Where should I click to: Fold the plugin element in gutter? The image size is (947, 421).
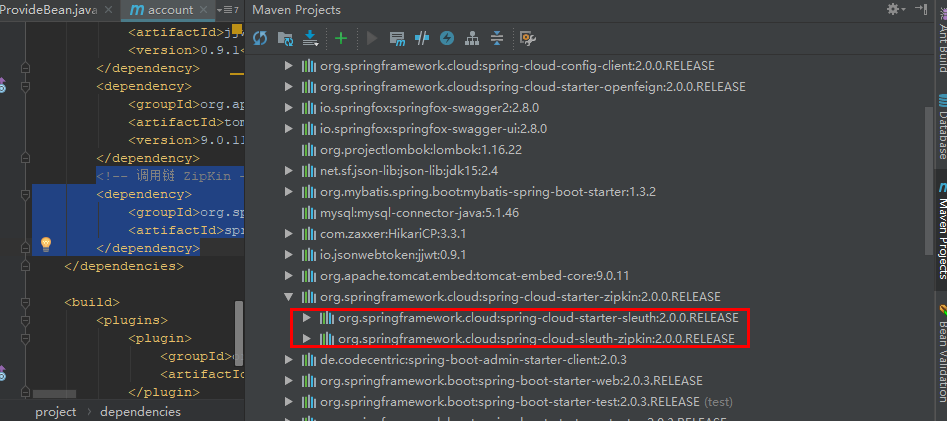click(25, 338)
